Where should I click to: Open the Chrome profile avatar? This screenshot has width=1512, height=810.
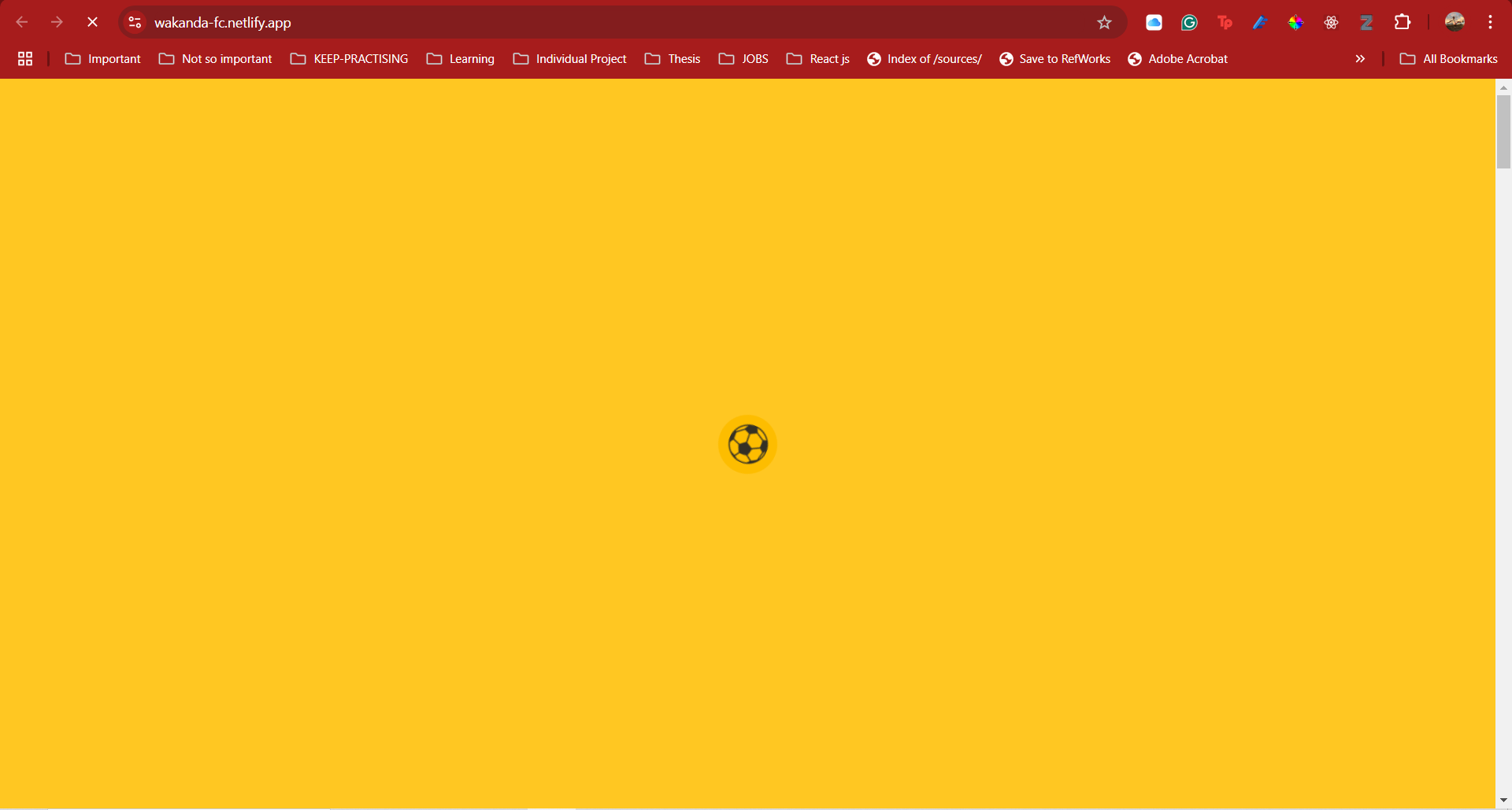pyautogui.click(x=1455, y=22)
